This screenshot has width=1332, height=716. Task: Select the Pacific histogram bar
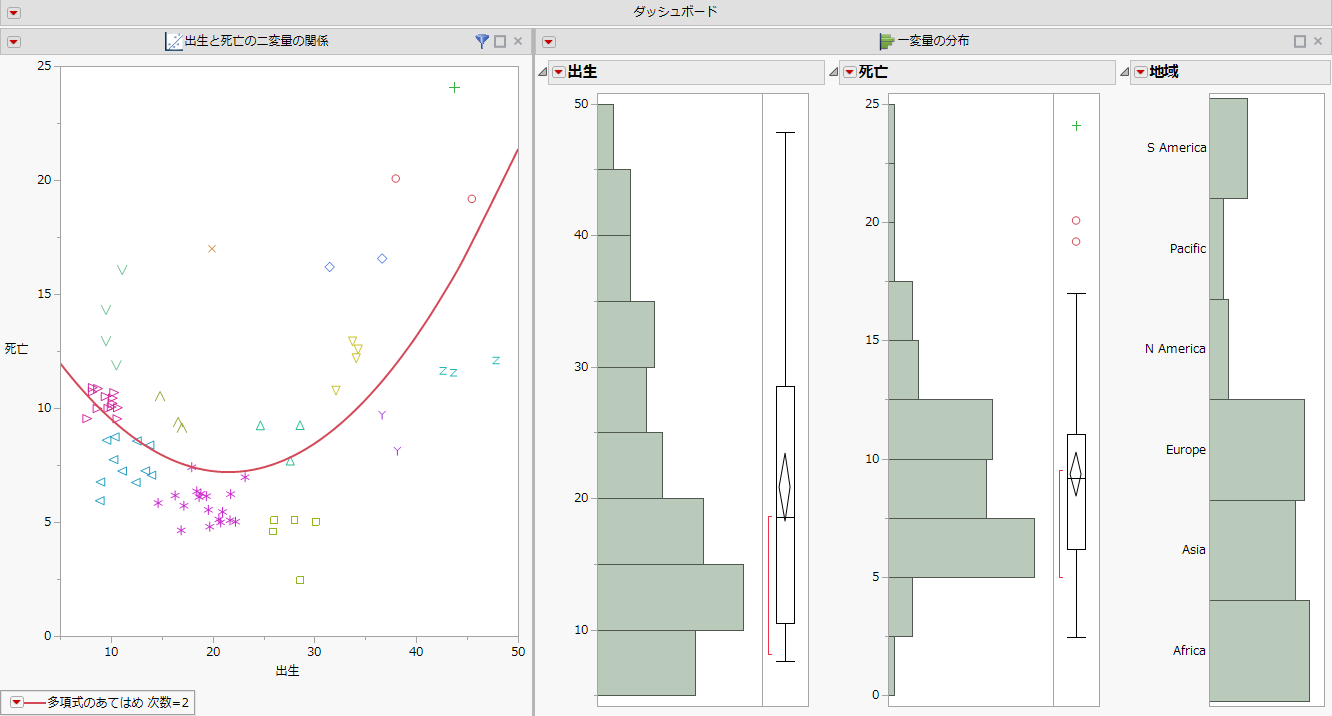point(1216,248)
